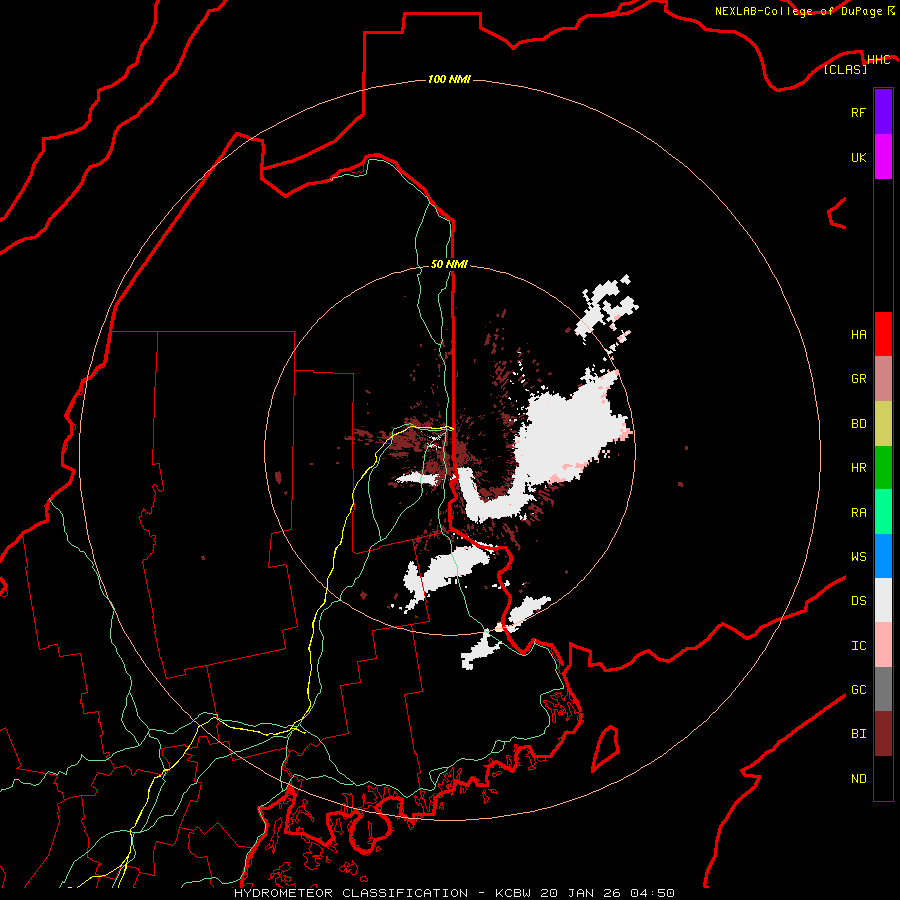Click the BI legend label
Image resolution: width=900 pixels, height=900 pixels.
(x=858, y=734)
